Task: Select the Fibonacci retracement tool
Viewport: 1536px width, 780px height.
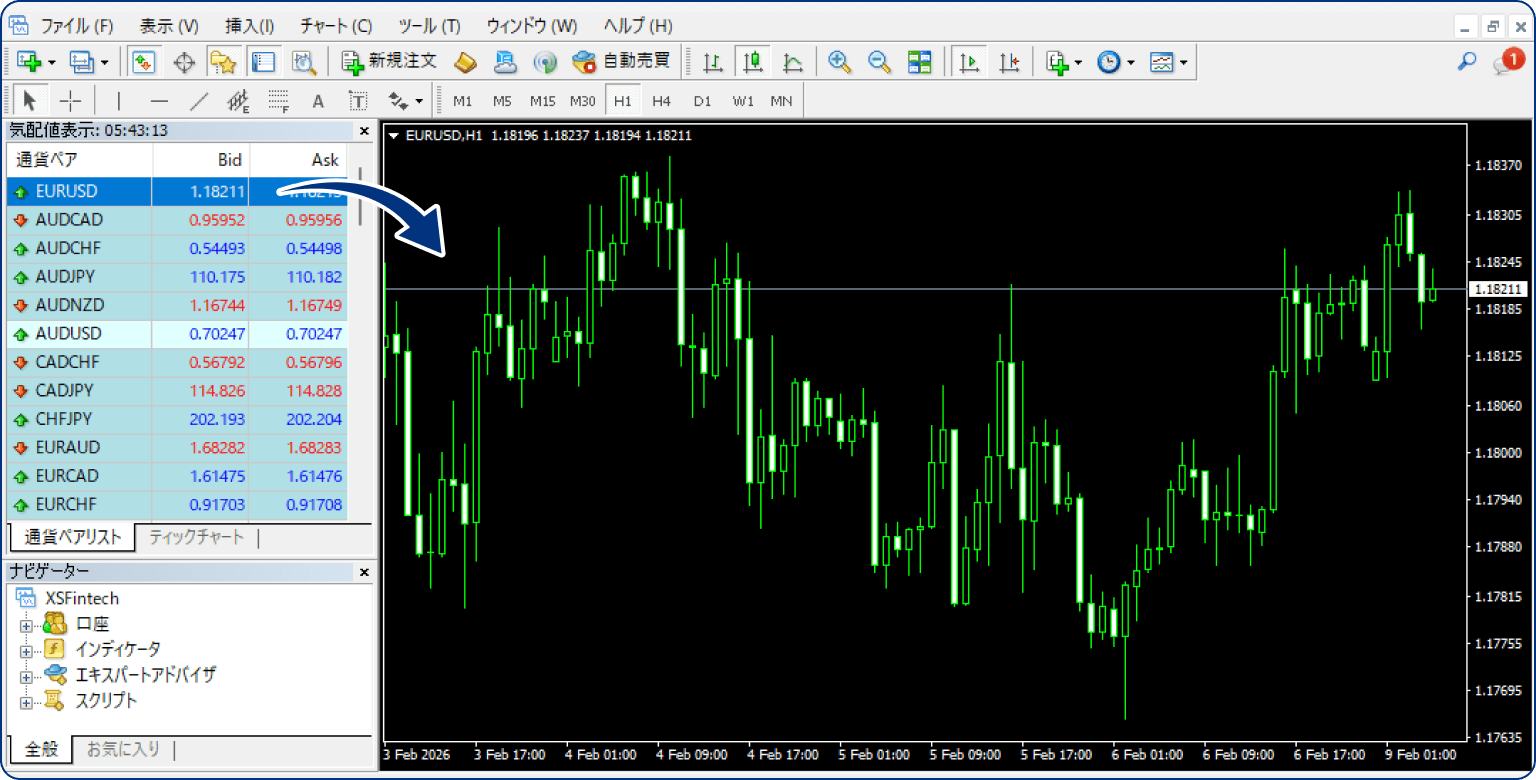Action: pyautogui.click(x=278, y=101)
